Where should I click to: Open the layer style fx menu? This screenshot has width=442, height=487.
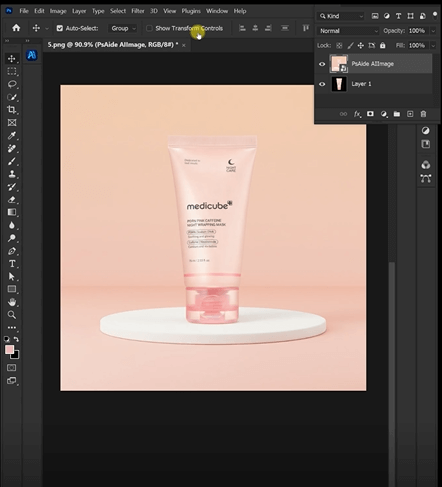point(357,114)
